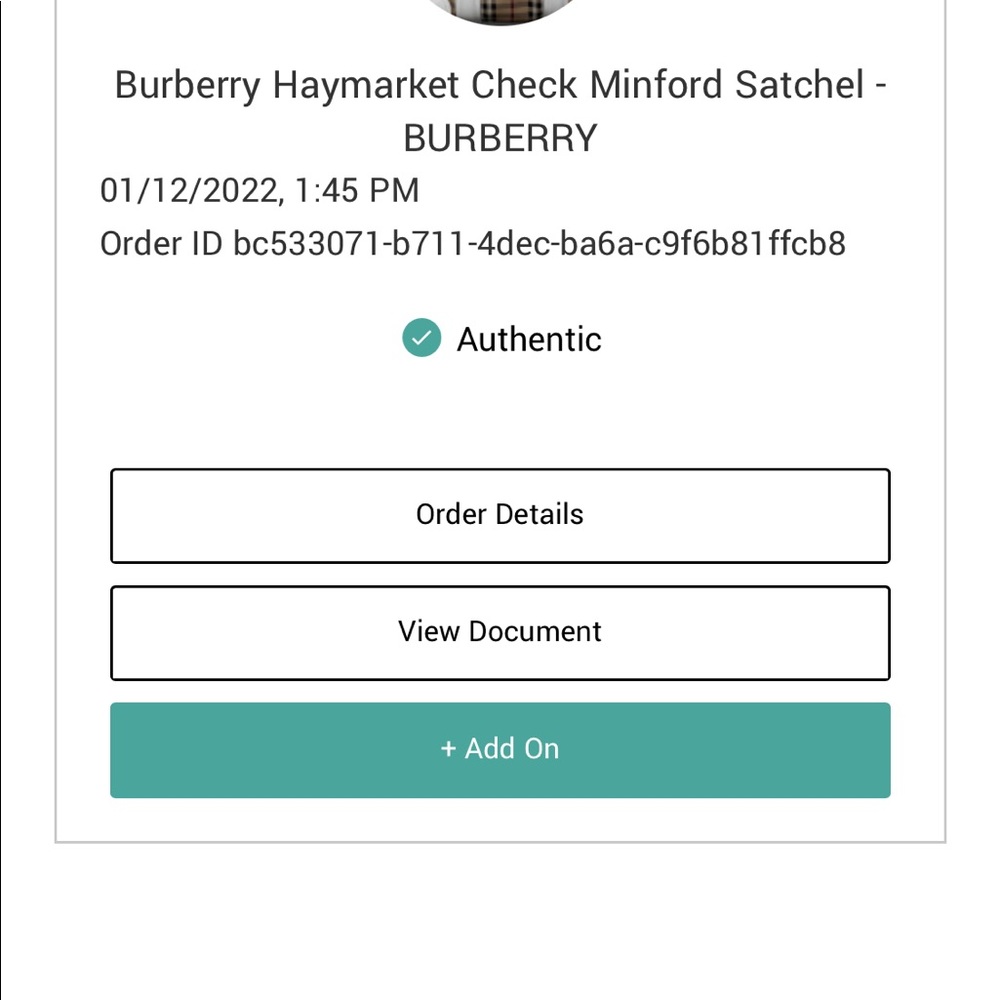This screenshot has height=1000, width=1000.
Task: Click the word Haymarket in the title
Action: [x=365, y=85]
